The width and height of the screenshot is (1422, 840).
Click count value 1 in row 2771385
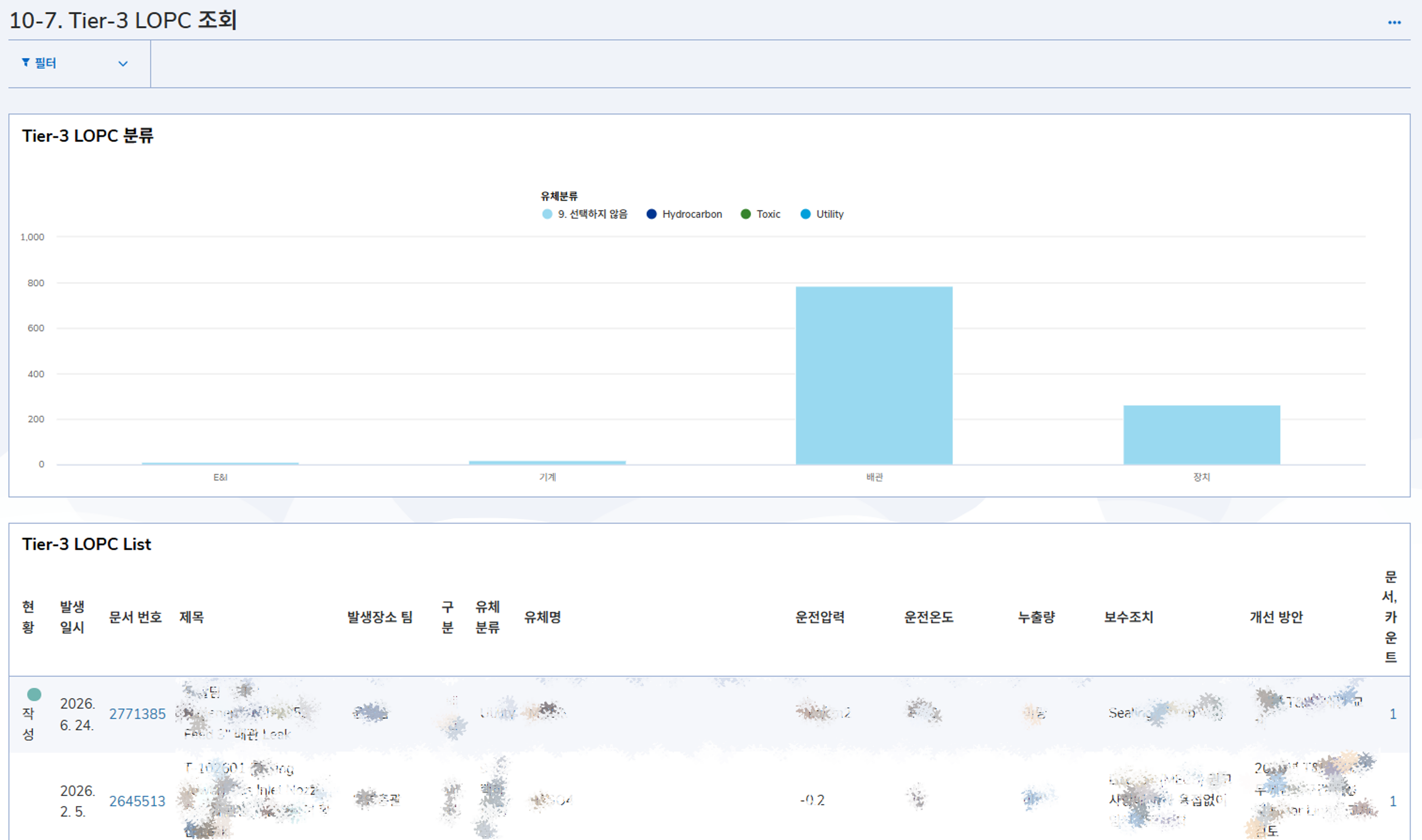pos(1393,714)
